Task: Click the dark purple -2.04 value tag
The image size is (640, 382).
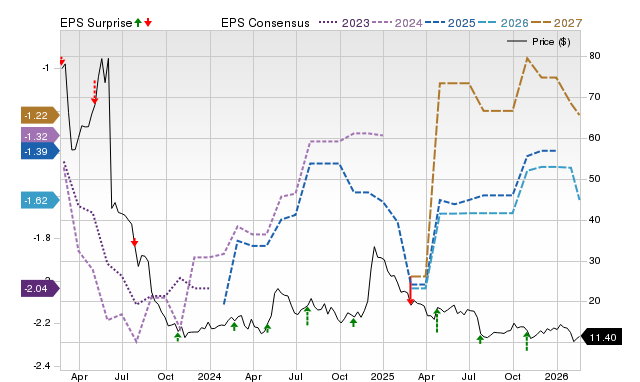Action: pos(40,289)
